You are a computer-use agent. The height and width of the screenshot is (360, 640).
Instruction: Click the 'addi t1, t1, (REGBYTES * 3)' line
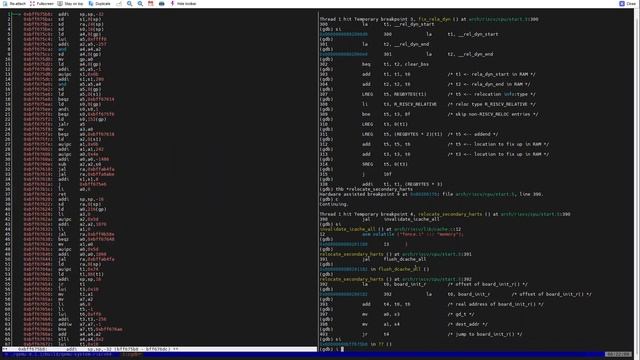click(381, 184)
